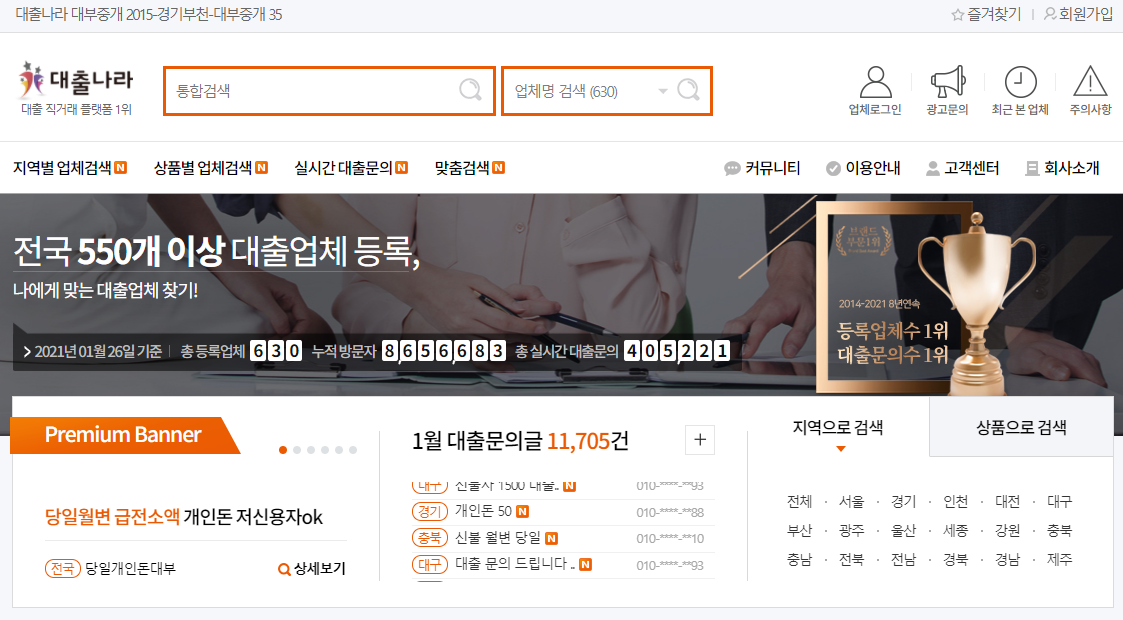Screen dimensions: 1123x620
Task: Select region 전체
Action: click(799, 501)
